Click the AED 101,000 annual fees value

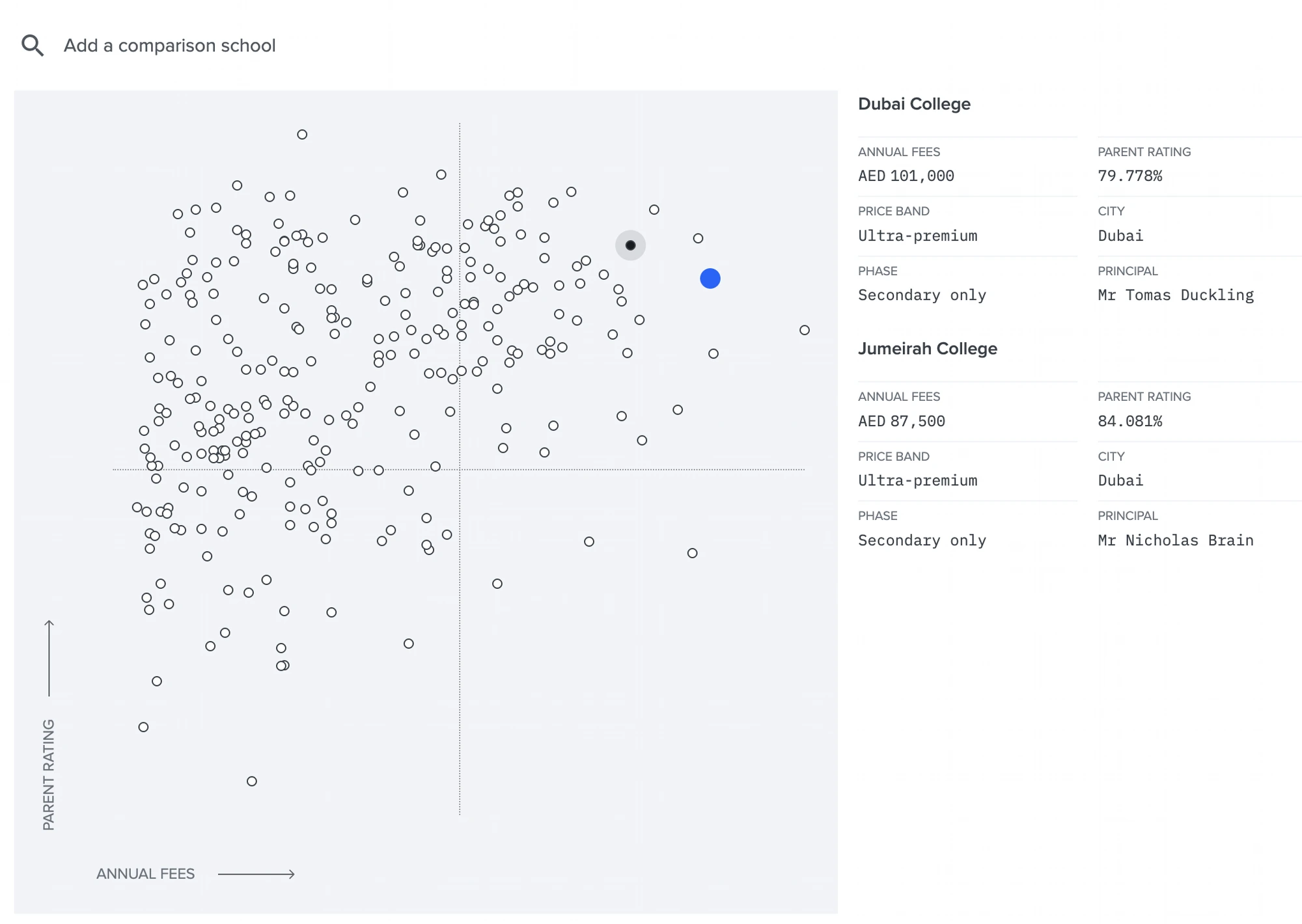(x=906, y=176)
